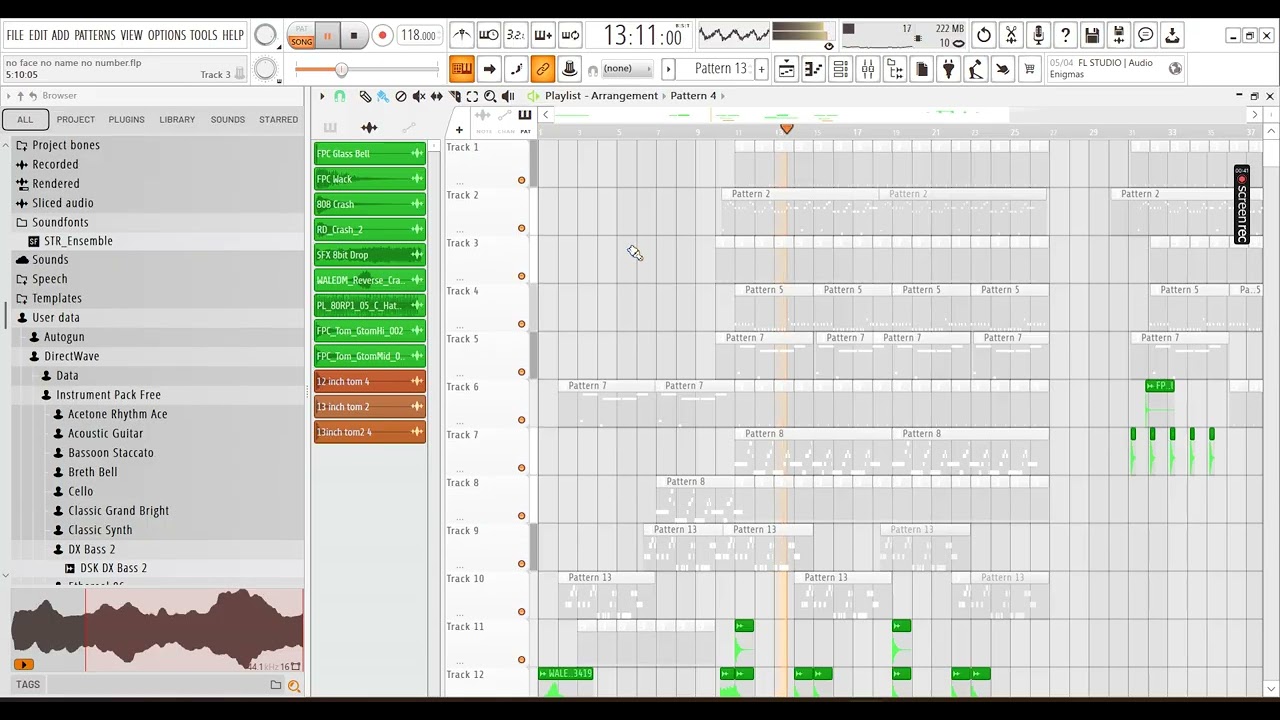Toggle typing keyboard to piano icon
The width and height of the screenshot is (1280, 720).
[x=461, y=69]
